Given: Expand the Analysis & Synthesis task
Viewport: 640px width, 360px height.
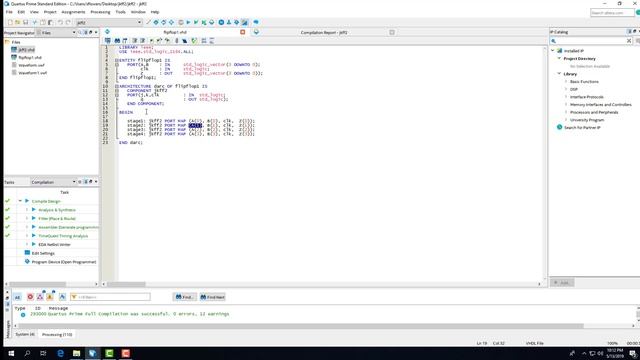Looking at the screenshot, I should click(27, 210).
